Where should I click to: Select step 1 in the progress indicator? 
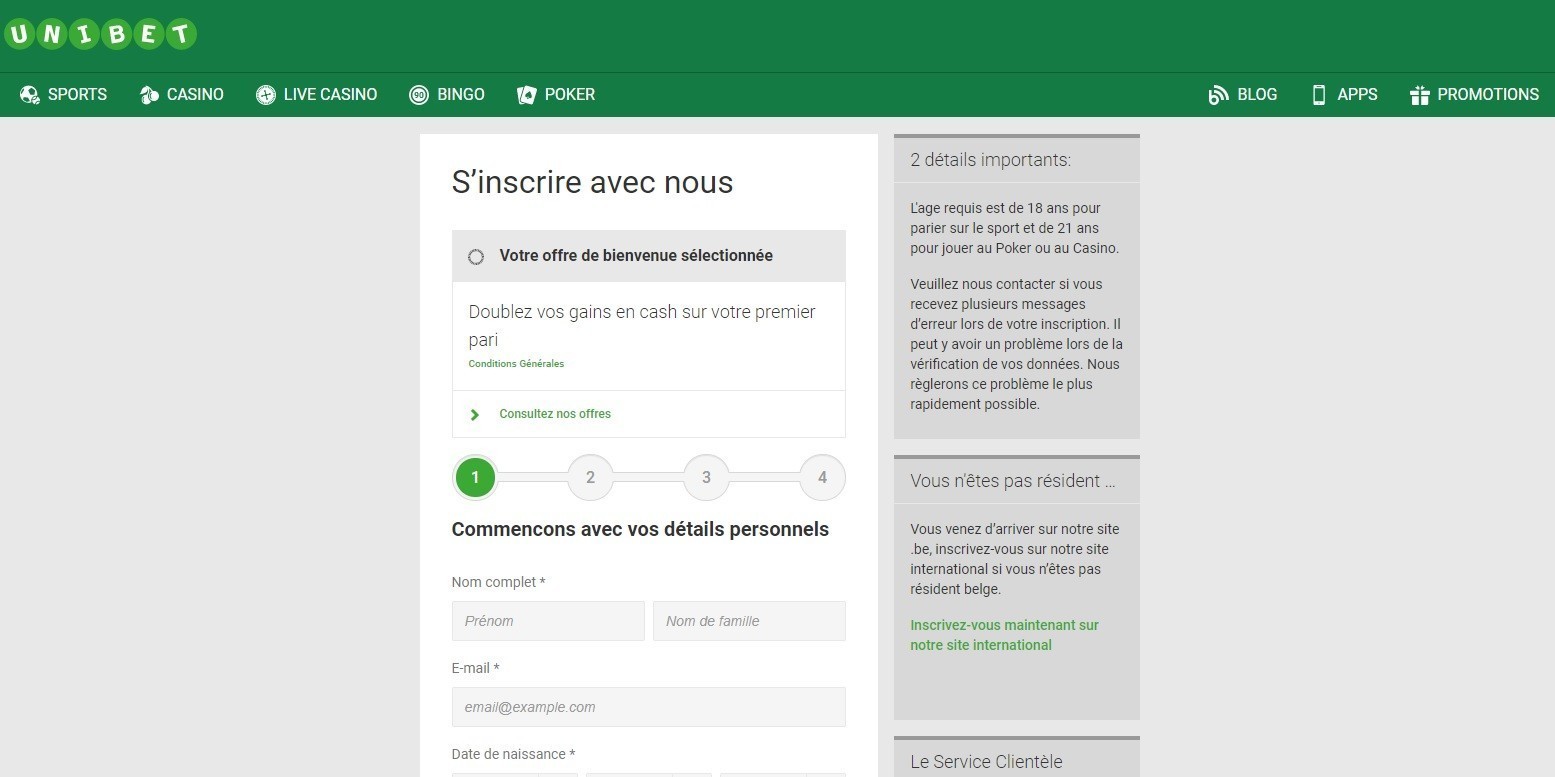[x=475, y=478]
